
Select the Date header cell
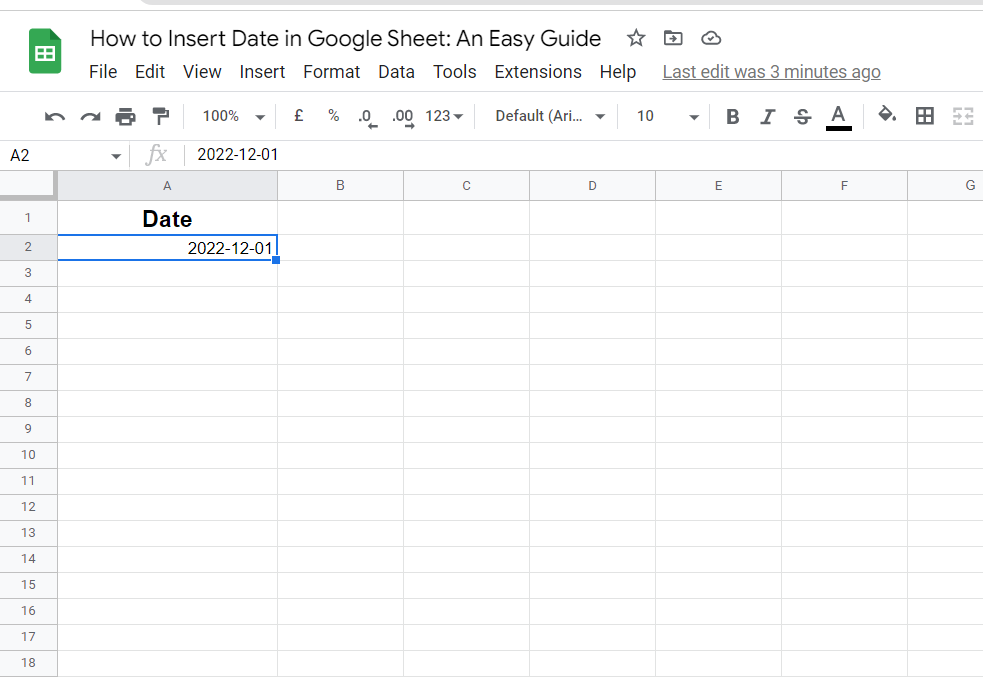pos(167,218)
